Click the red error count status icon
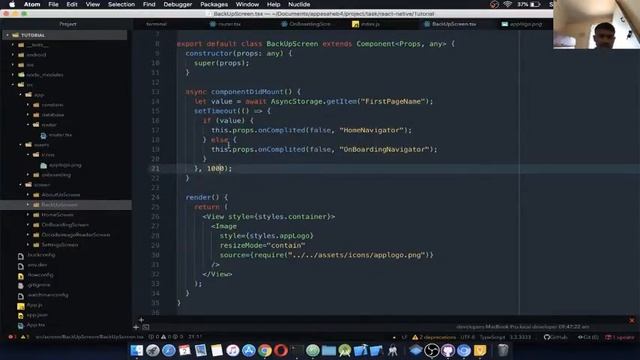The height and width of the screenshot is (360, 640). click(11, 337)
